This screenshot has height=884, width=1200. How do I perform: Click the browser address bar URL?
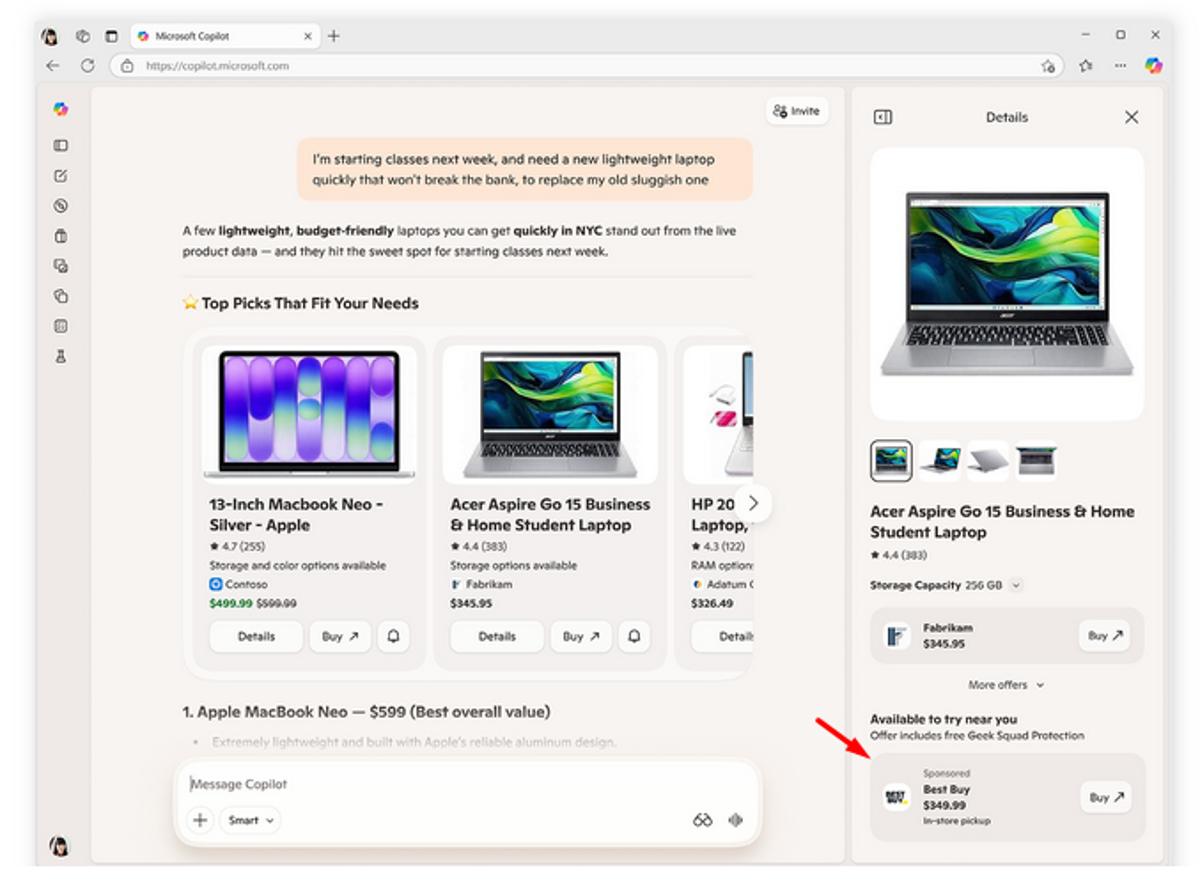tap(217, 66)
